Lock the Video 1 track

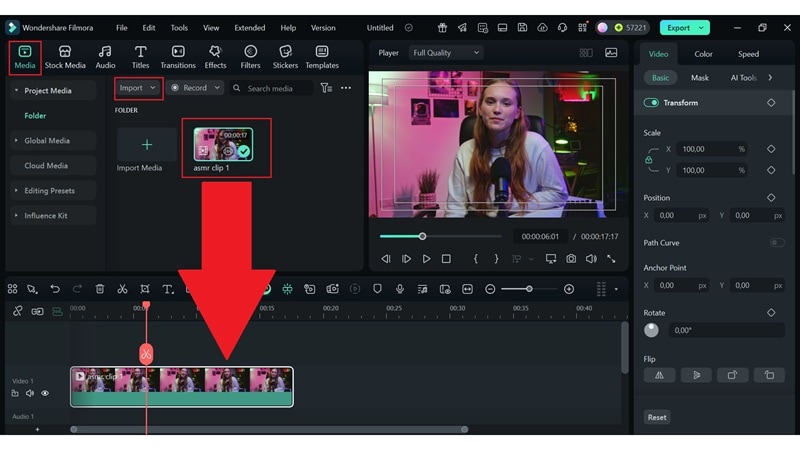pos(15,393)
